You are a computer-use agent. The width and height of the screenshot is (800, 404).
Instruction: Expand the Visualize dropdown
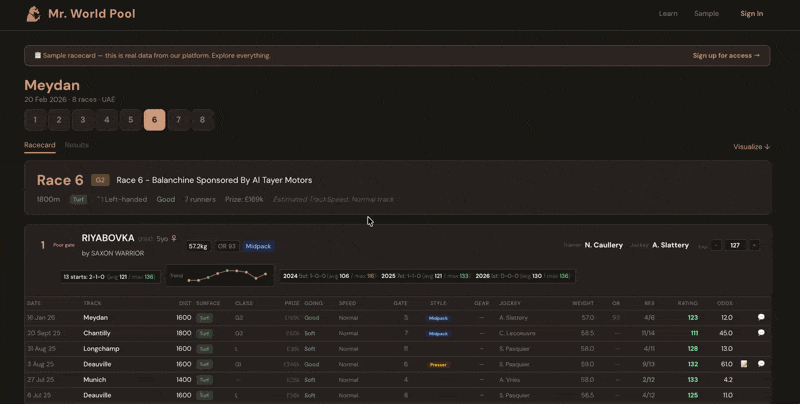(751, 147)
